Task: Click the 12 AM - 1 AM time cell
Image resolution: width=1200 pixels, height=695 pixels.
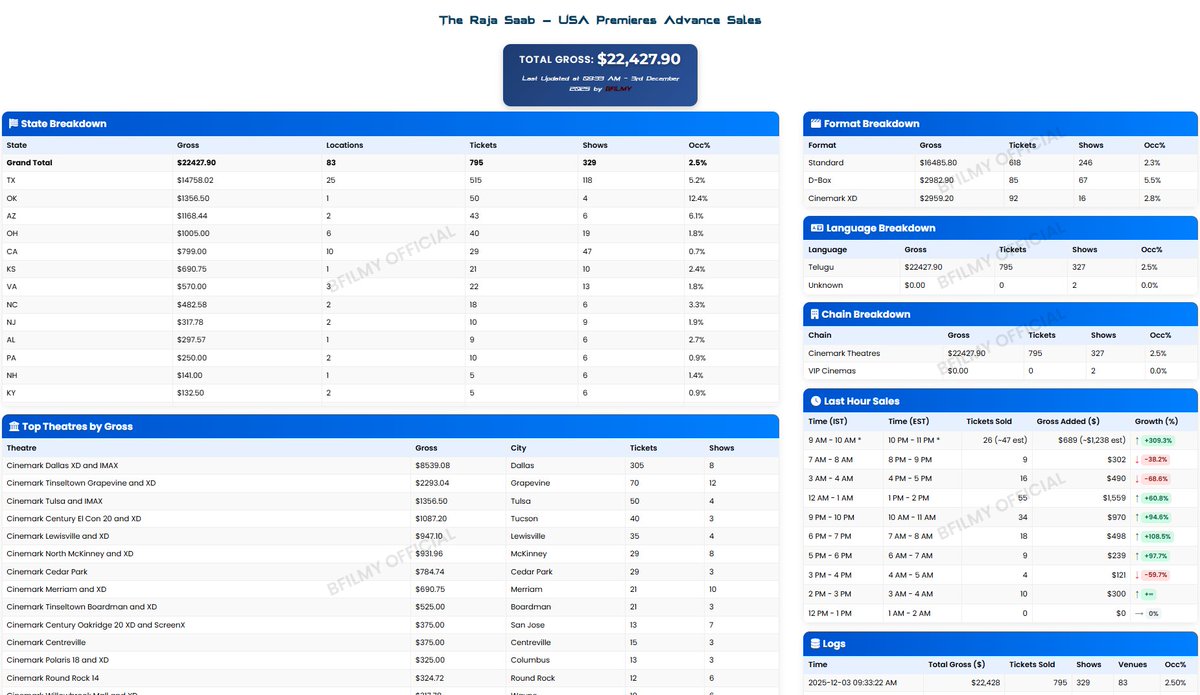Action: point(830,498)
